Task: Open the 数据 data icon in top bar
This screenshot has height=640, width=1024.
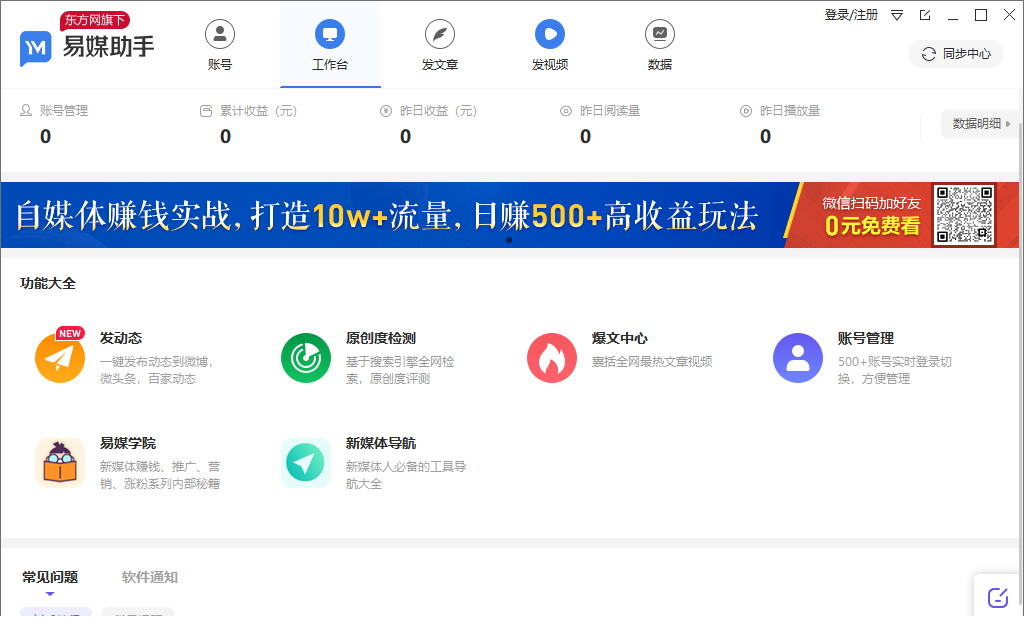Action: (660, 36)
